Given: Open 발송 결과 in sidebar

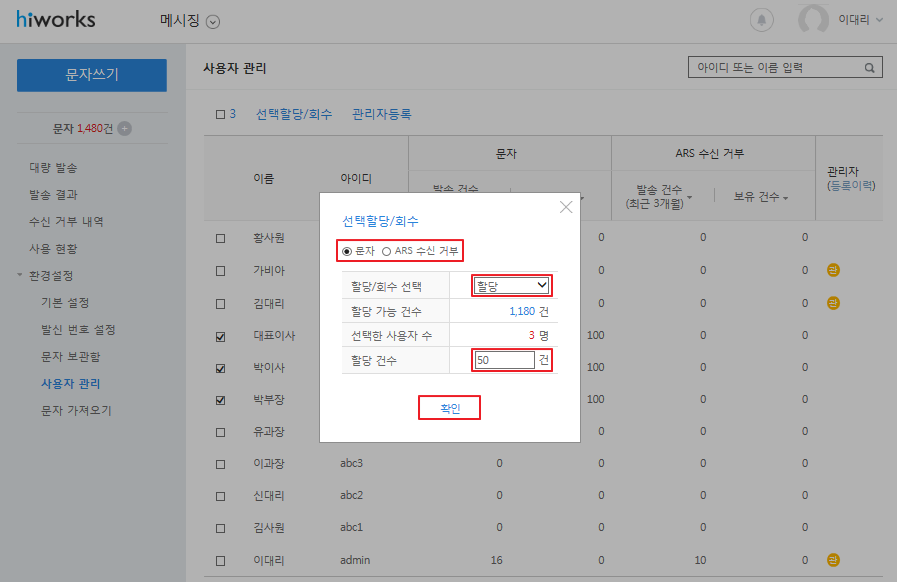Looking at the screenshot, I should (53, 194).
